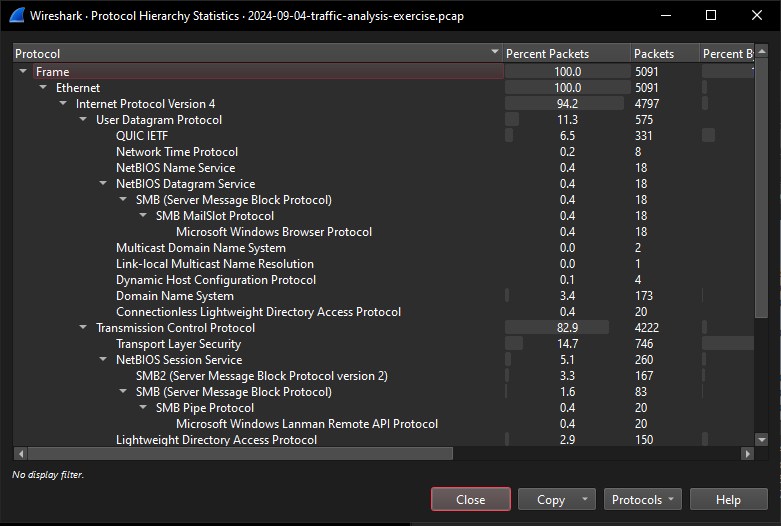
Task: Click the vertical scrollbar down arrow
Action: (762, 439)
